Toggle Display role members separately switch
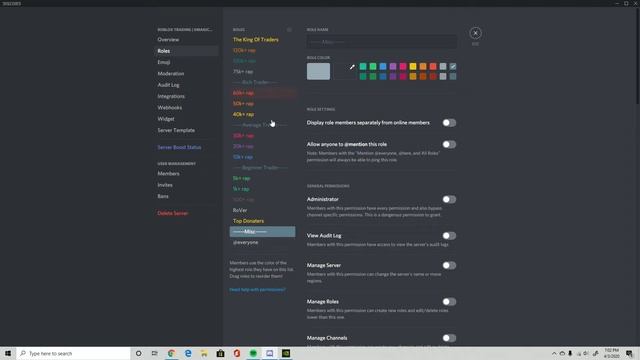Screen dimensions: 640x360 point(449,122)
